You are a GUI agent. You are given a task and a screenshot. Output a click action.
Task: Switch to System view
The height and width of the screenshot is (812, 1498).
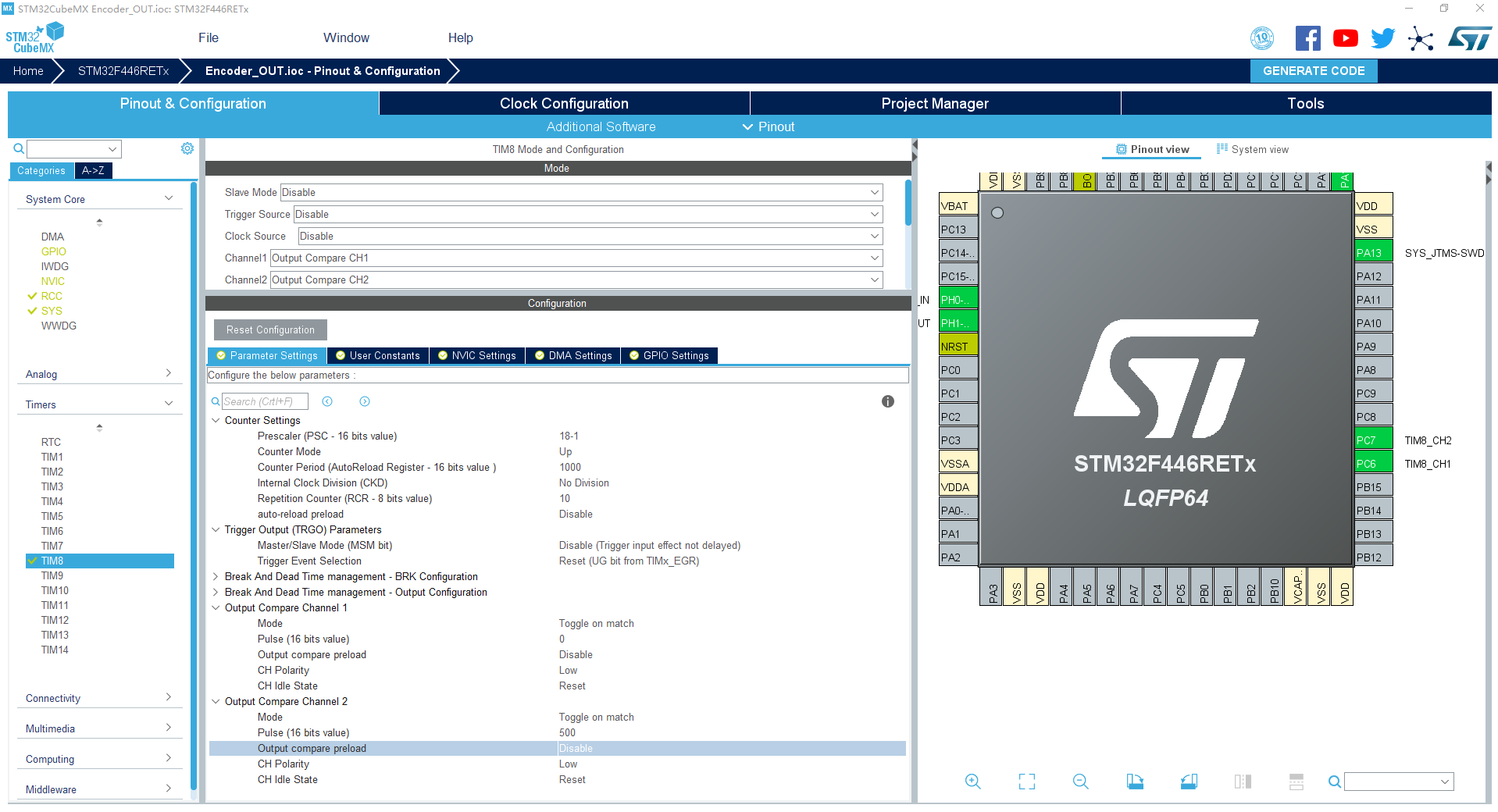(1253, 149)
